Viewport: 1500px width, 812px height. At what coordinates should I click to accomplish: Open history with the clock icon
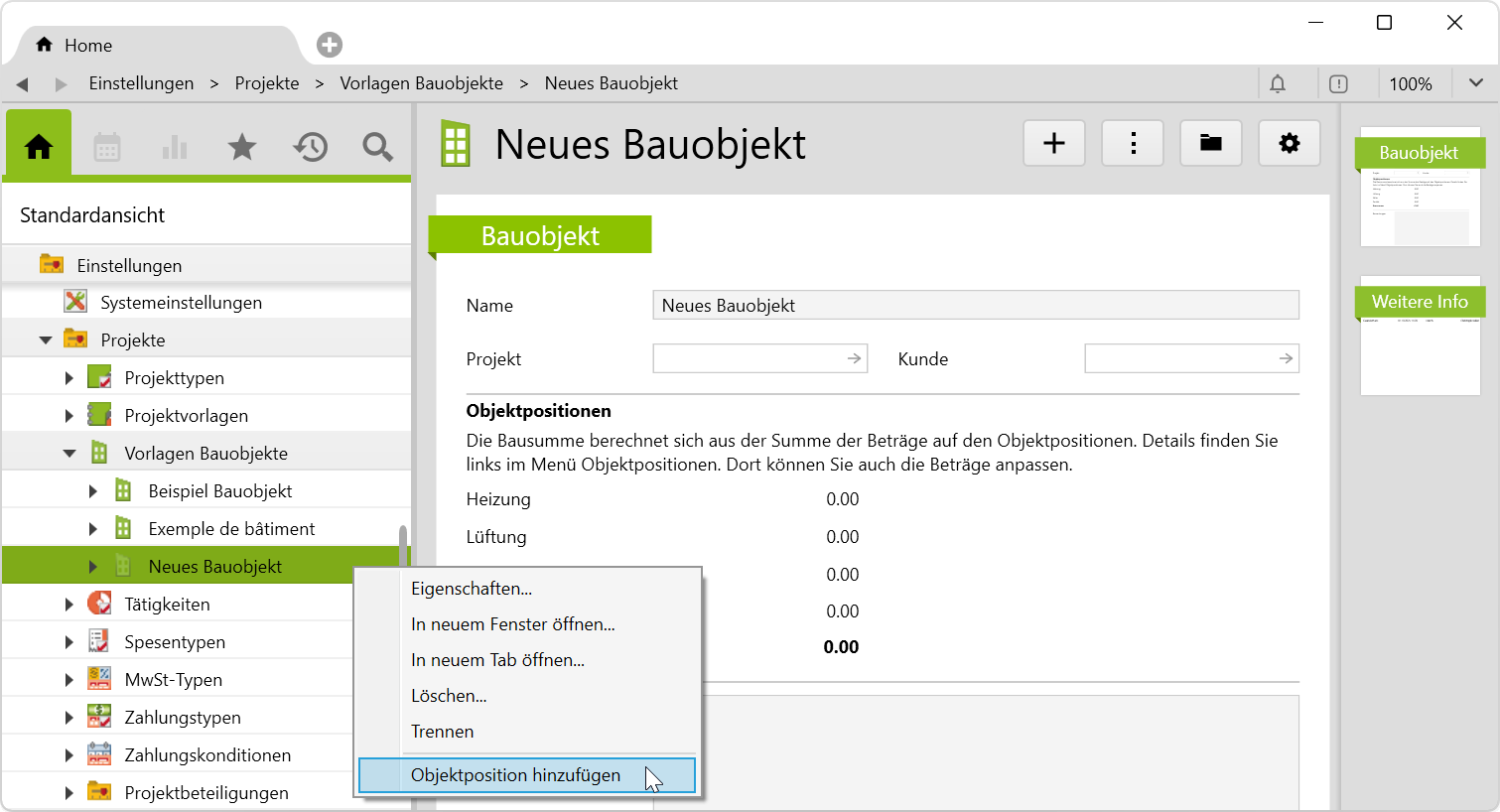coord(310,148)
